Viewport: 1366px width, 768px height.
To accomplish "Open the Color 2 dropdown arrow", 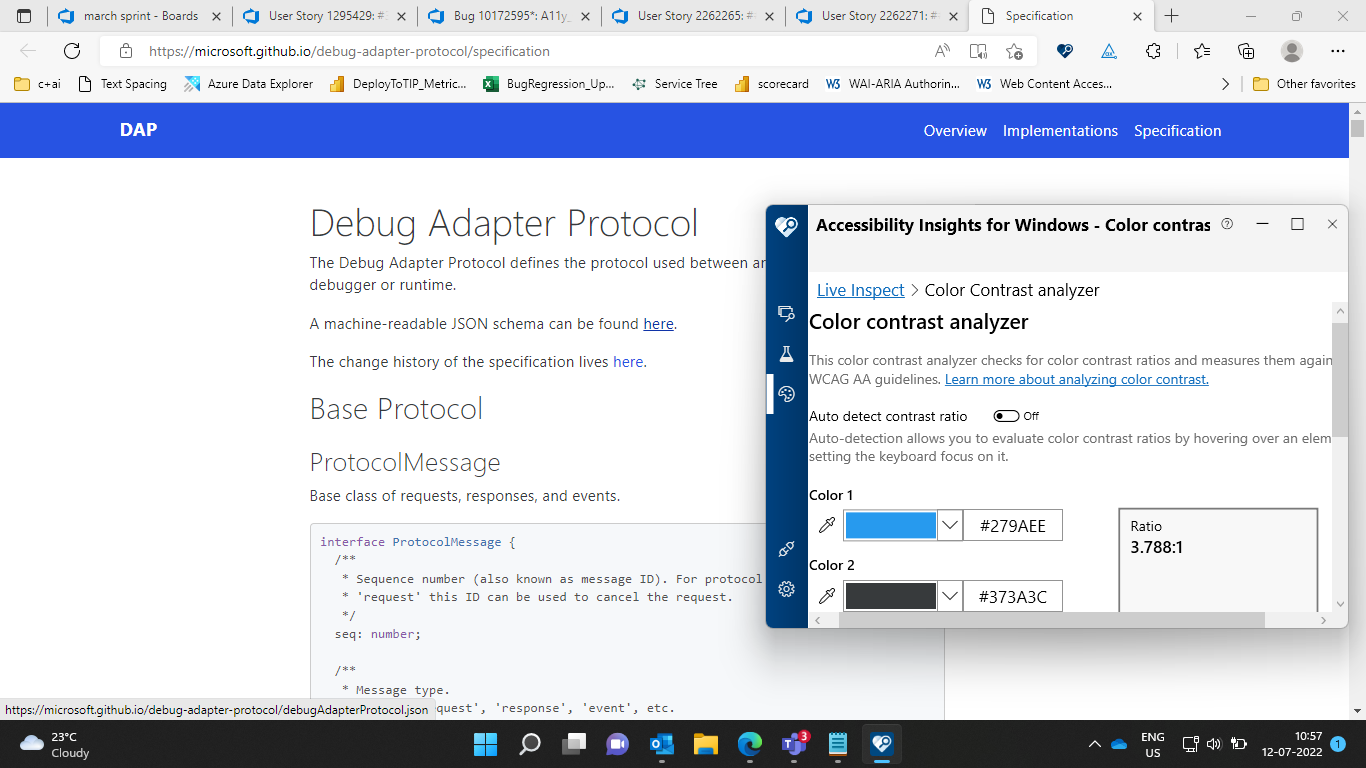I will (948, 595).
